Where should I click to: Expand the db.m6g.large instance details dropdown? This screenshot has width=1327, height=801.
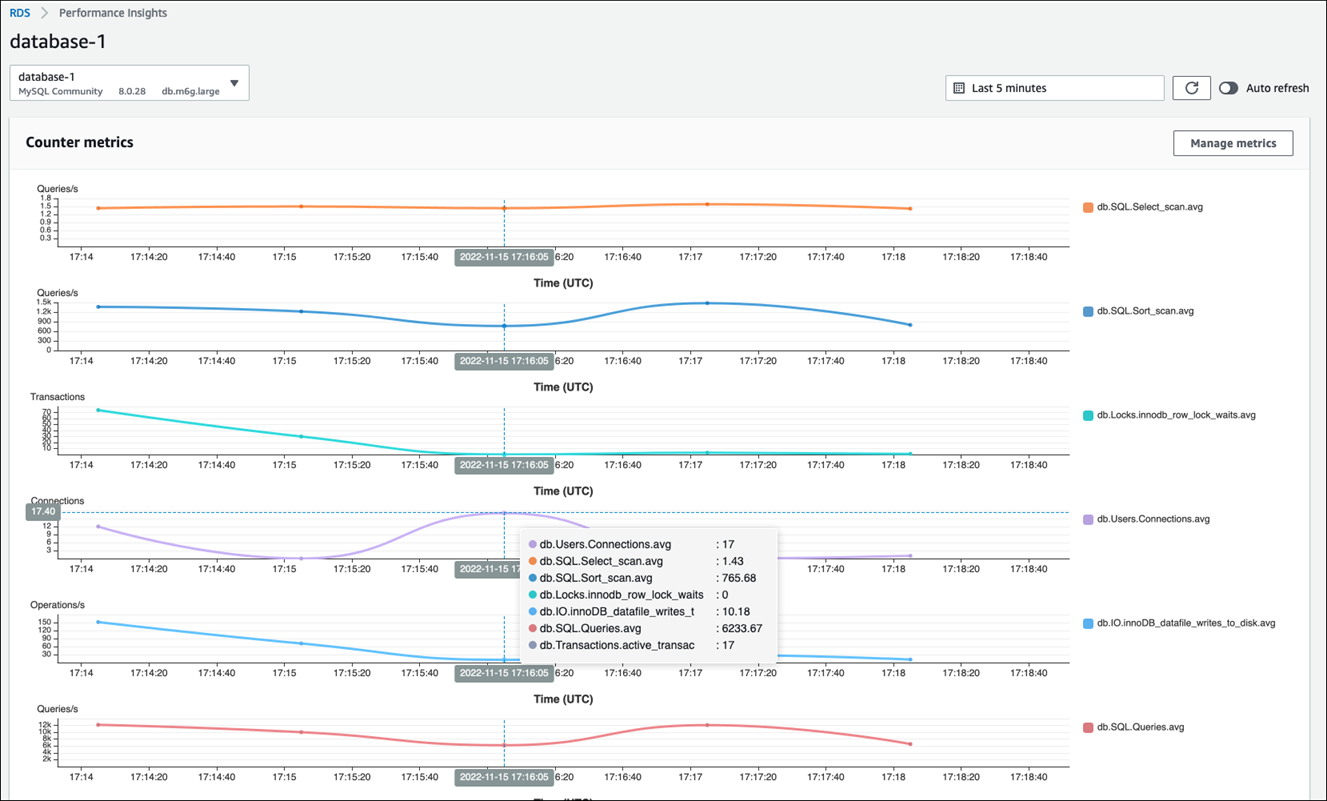click(236, 83)
